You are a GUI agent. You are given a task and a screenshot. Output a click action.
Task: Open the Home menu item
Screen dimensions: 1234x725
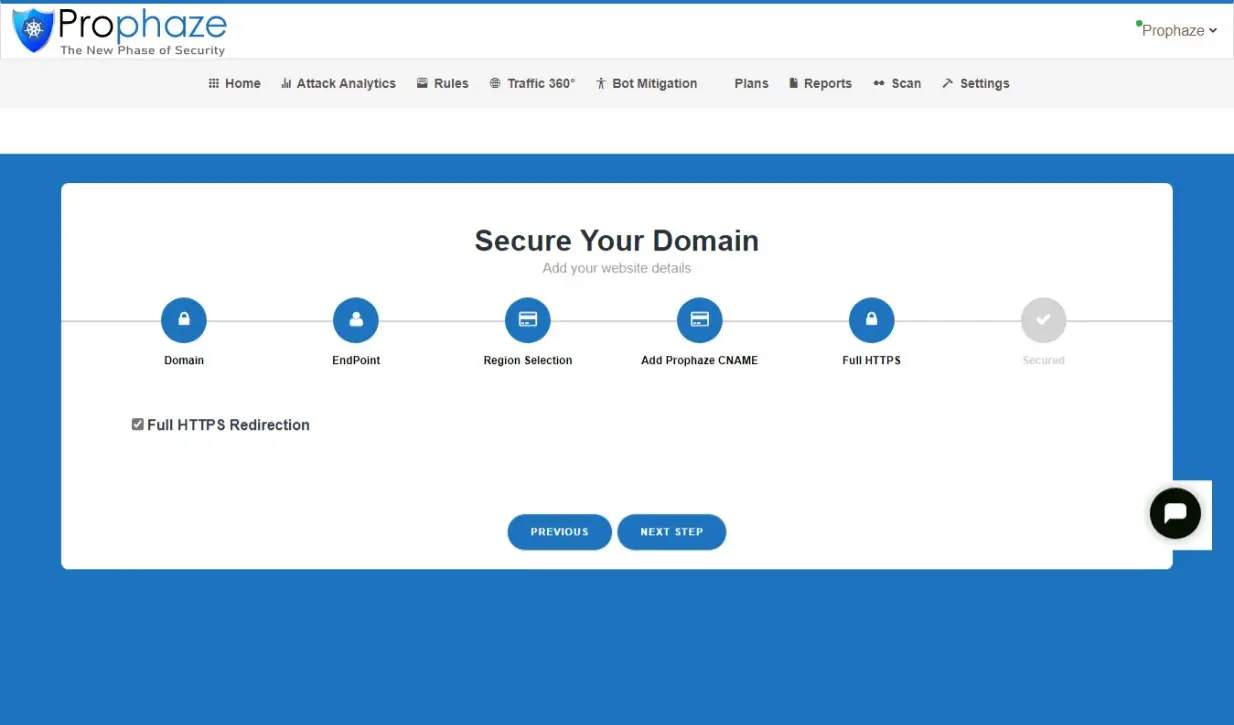[234, 84]
